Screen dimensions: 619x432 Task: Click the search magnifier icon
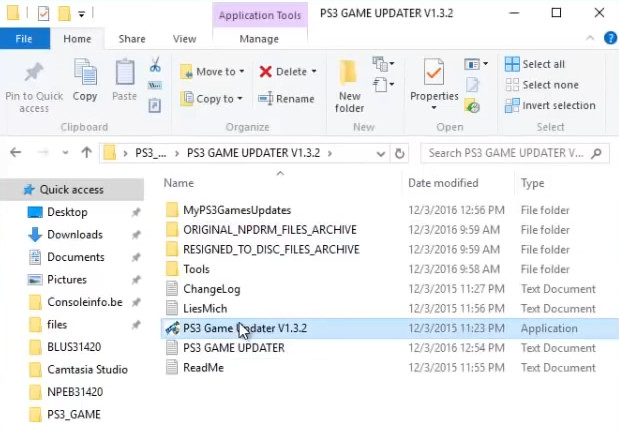pos(596,153)
